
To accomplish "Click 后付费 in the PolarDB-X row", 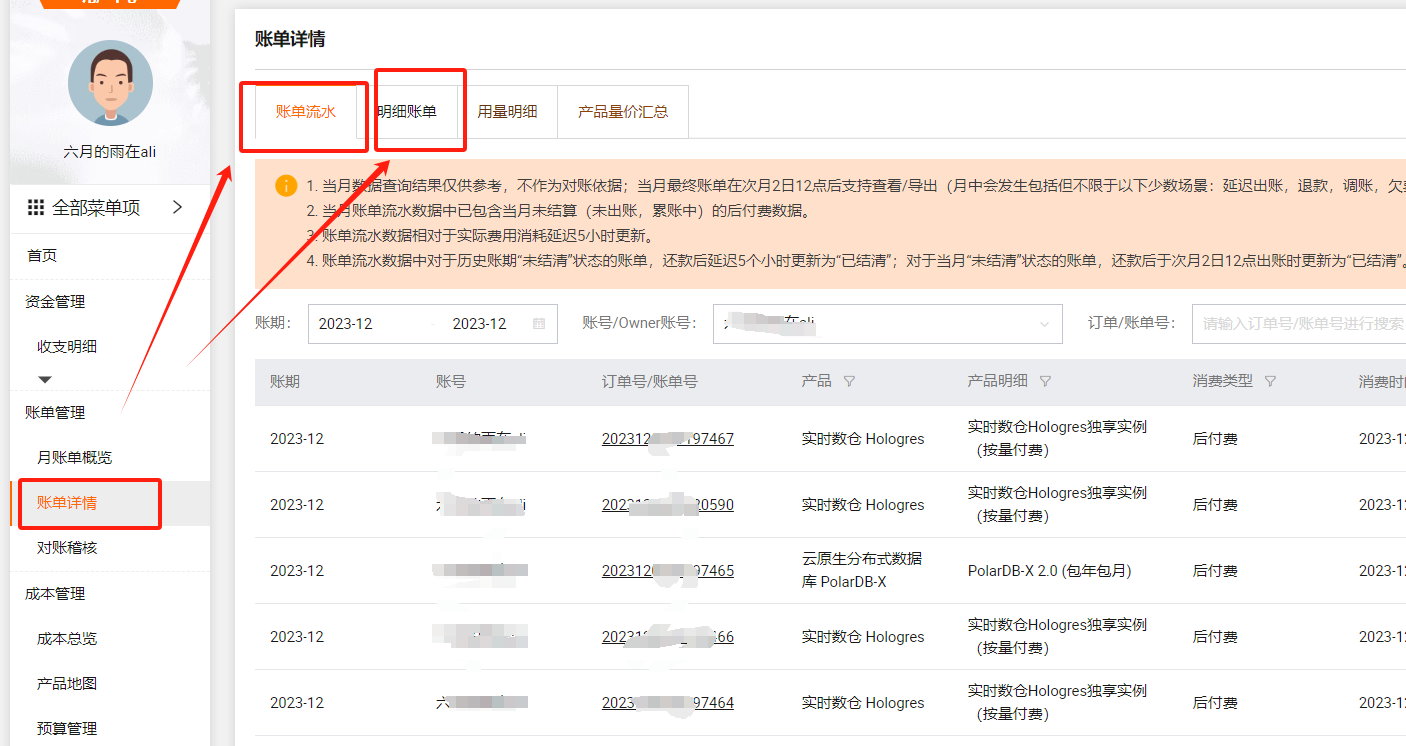I will click(1215, 571).
